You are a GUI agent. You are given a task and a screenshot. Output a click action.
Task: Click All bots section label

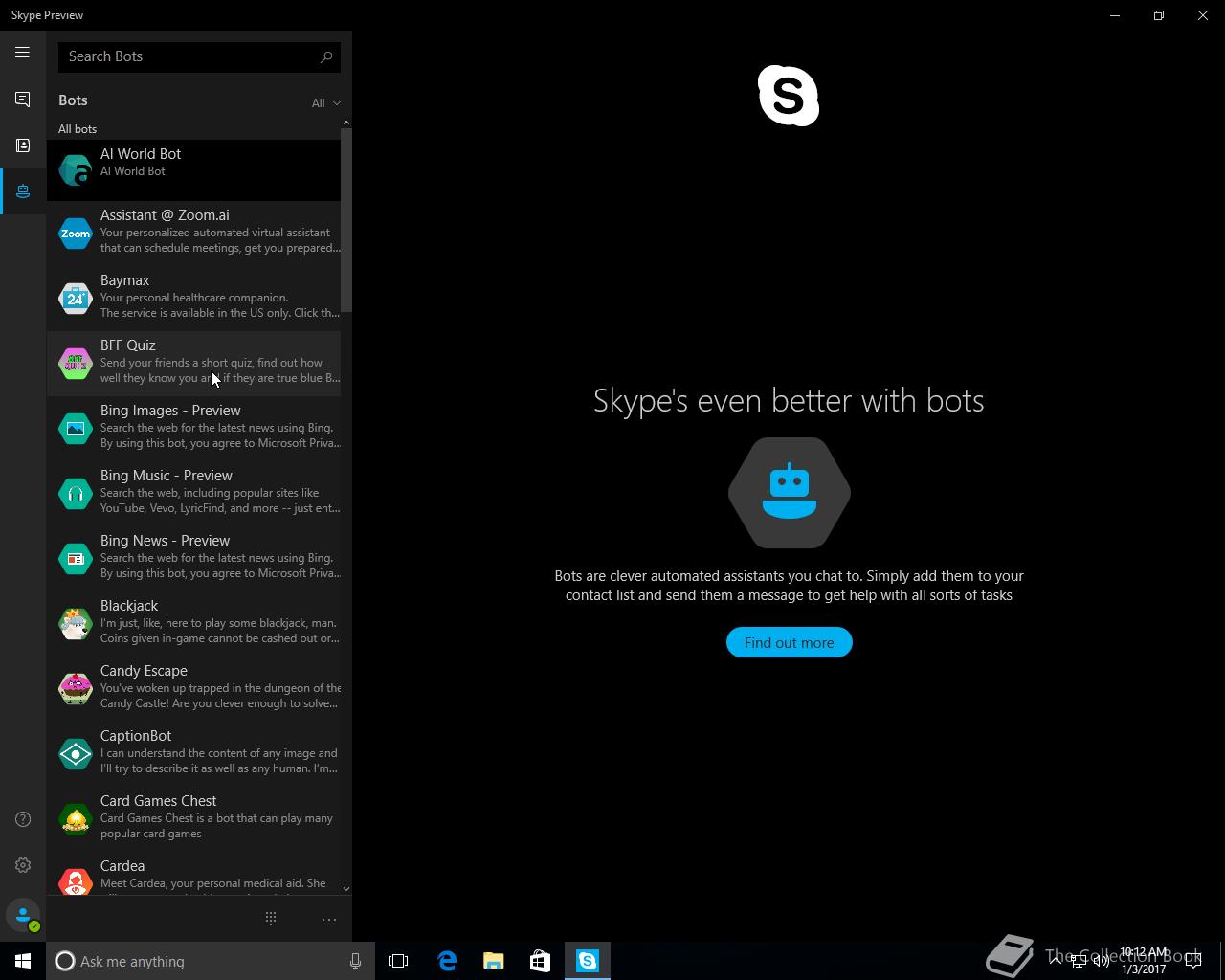[78, 129]
